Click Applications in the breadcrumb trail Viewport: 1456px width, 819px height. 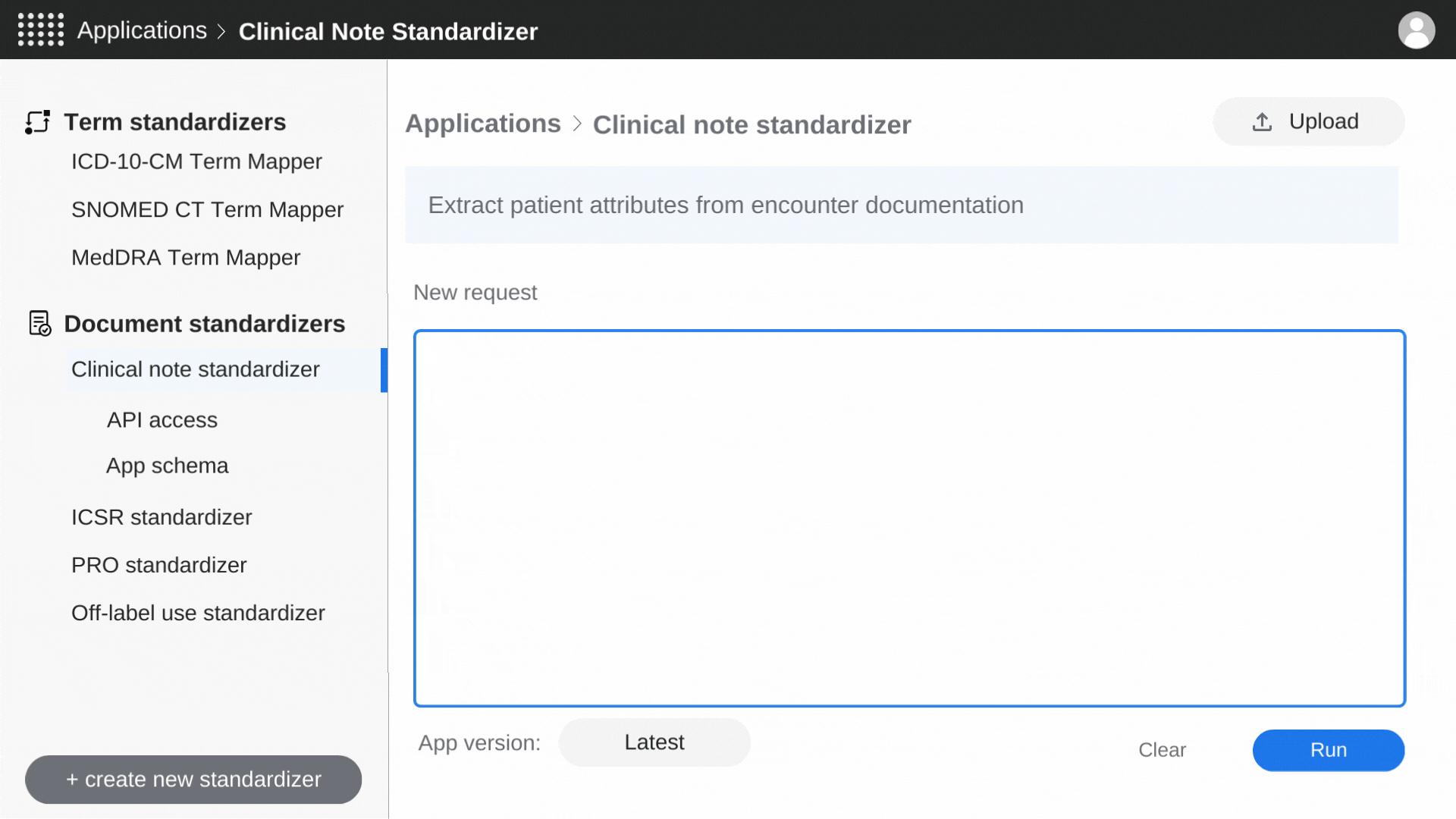point(482,124)
